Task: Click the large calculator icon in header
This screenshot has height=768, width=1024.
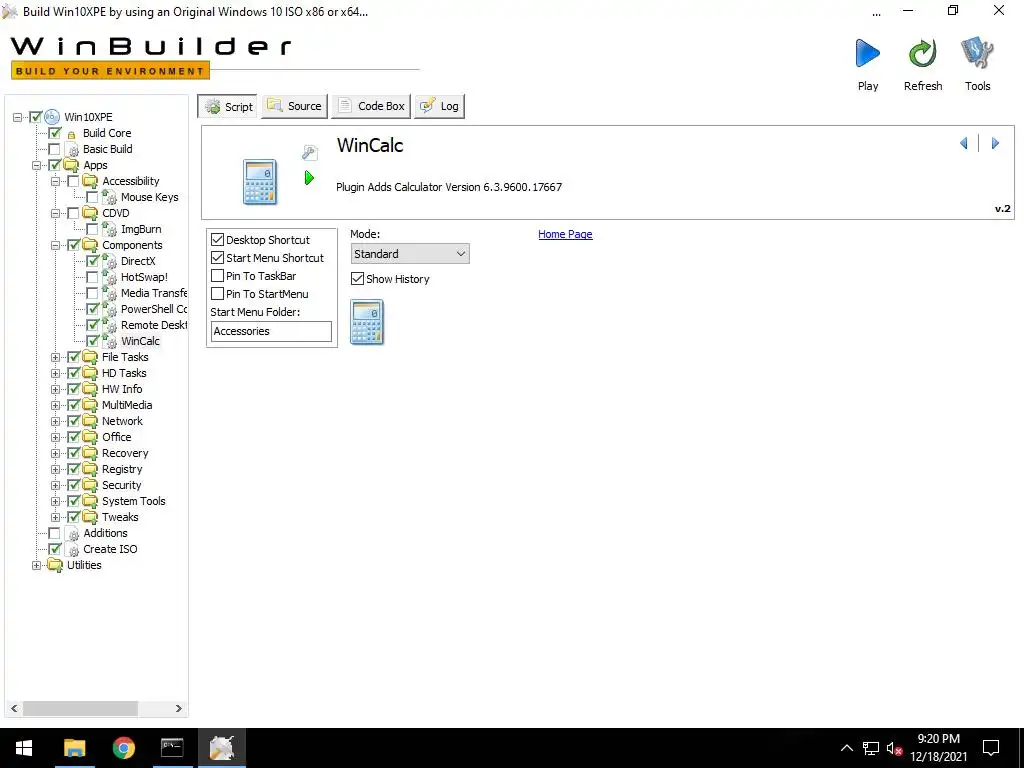Action: (260, 182)
